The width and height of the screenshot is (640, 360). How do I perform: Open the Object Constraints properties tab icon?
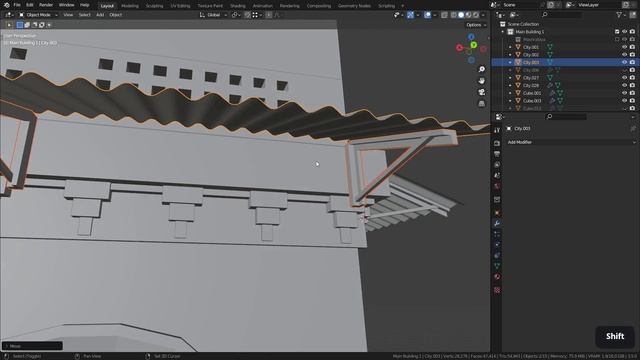coord(497,255)
